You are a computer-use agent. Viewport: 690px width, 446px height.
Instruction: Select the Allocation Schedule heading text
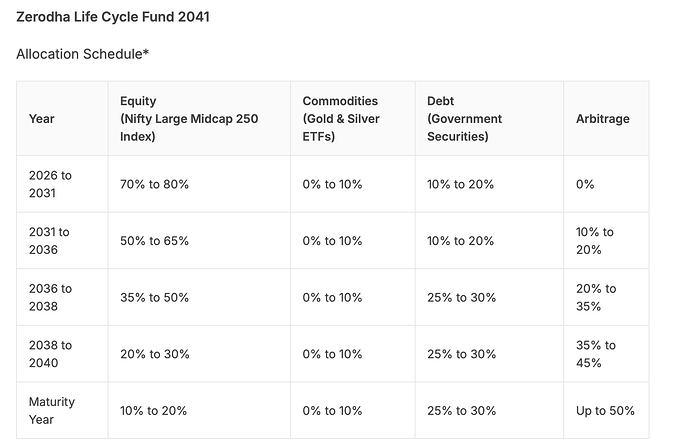pos(83,54)
